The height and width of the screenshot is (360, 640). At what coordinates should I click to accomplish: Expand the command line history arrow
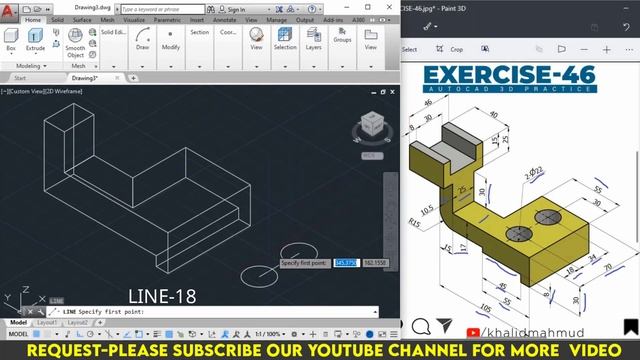point(375,312)
